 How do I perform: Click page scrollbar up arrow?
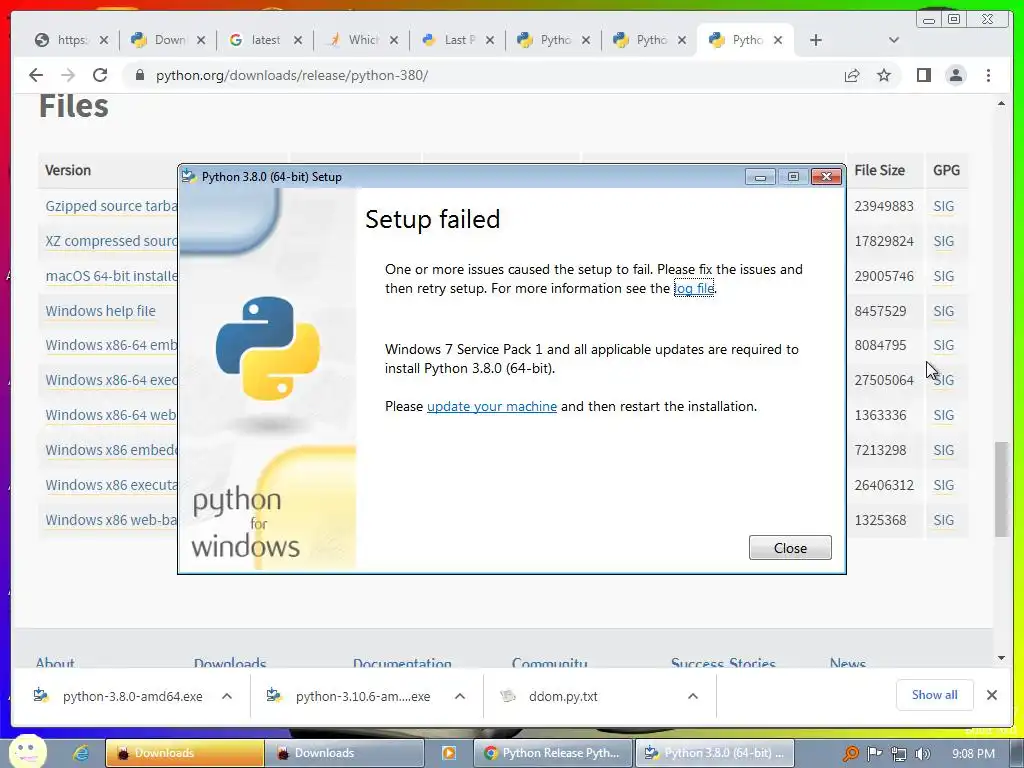(x=1001, y=103)
